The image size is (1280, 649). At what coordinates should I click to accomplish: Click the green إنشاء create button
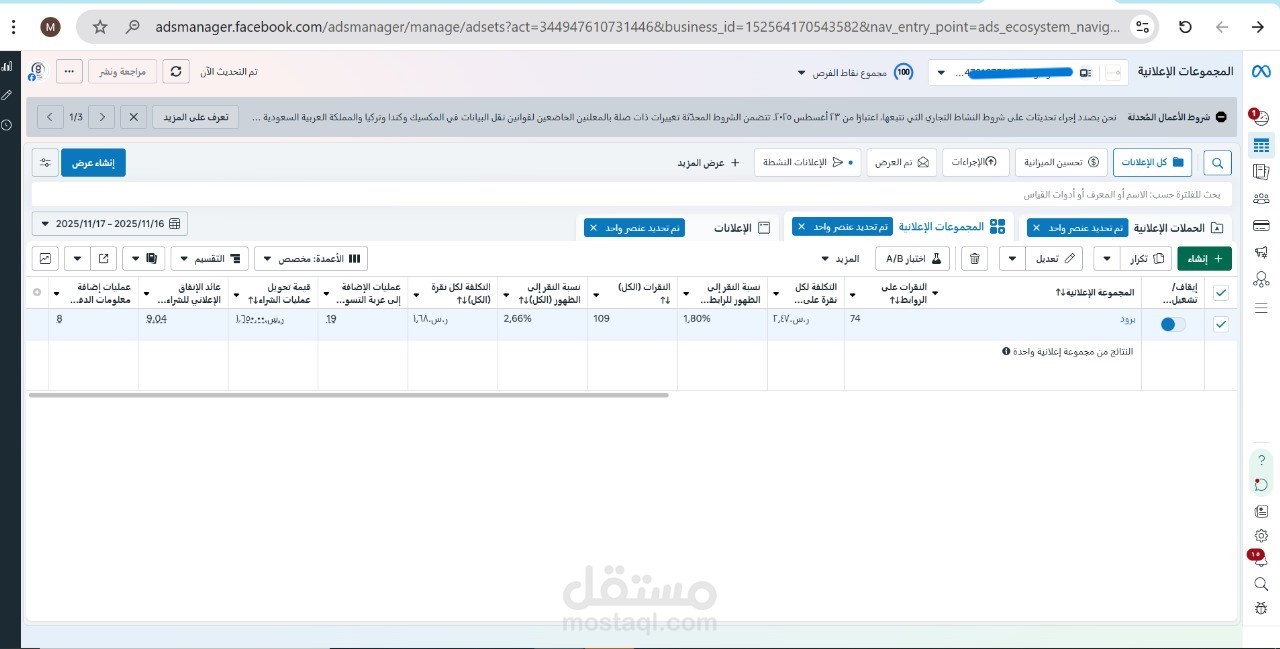click(1204, 258)
